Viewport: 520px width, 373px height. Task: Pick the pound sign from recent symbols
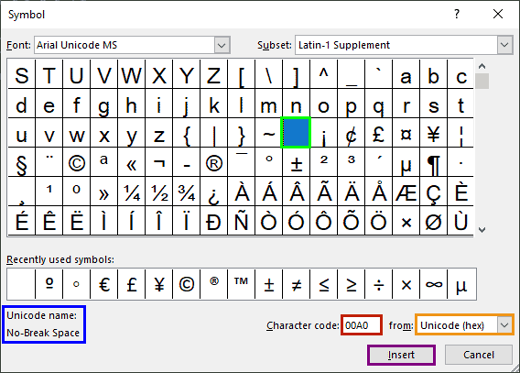pos(131,284)
